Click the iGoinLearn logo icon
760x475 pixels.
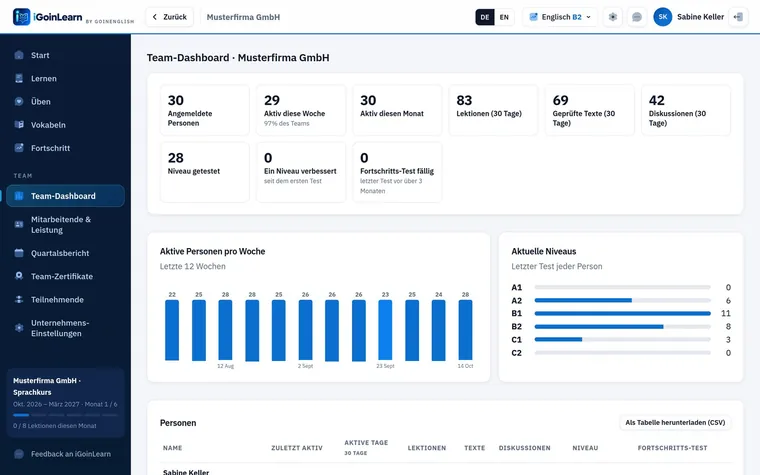coord(22,17)
